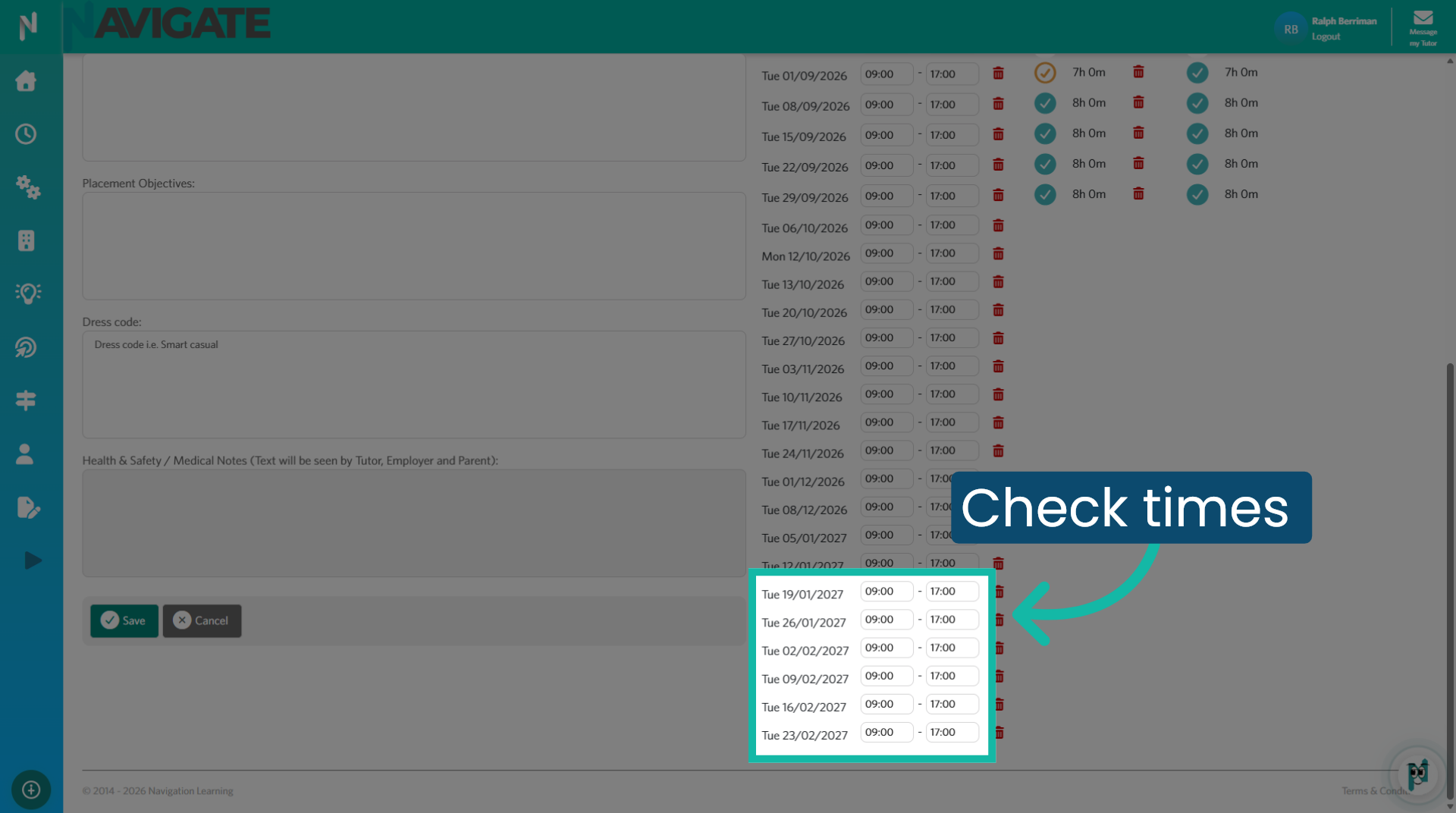Open the Home icon in sidebar
The width and height of the screenshot is (1456, 813).
[x=26, y=80]
